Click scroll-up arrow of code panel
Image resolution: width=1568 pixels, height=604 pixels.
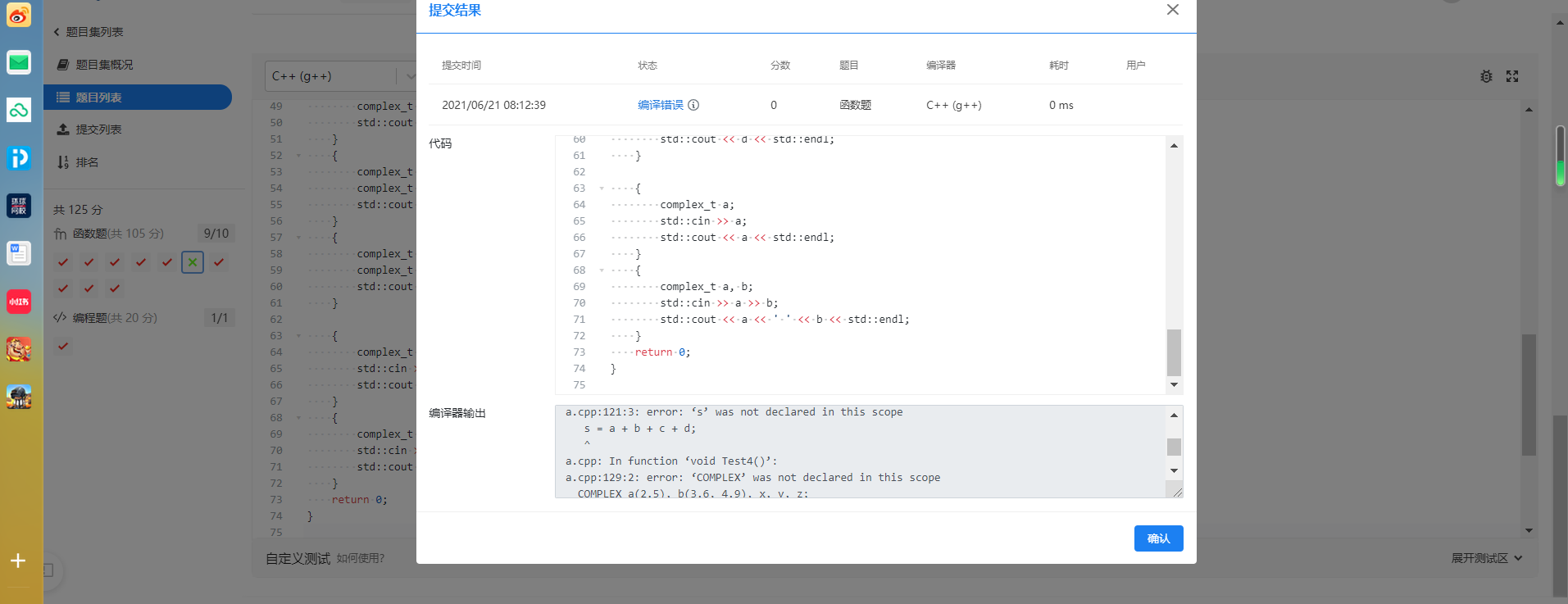tap(1174, 145)
